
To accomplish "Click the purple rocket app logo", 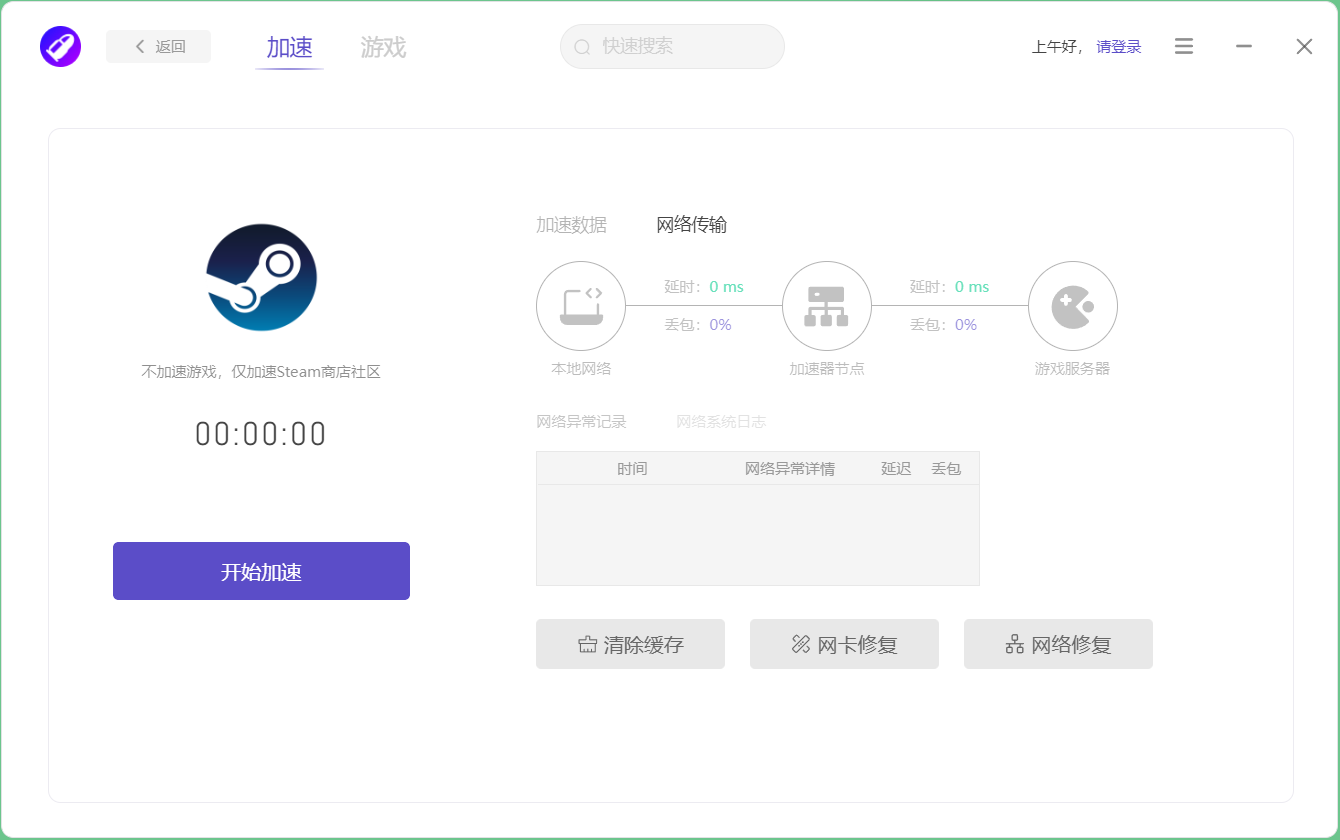I will [60, 46].
